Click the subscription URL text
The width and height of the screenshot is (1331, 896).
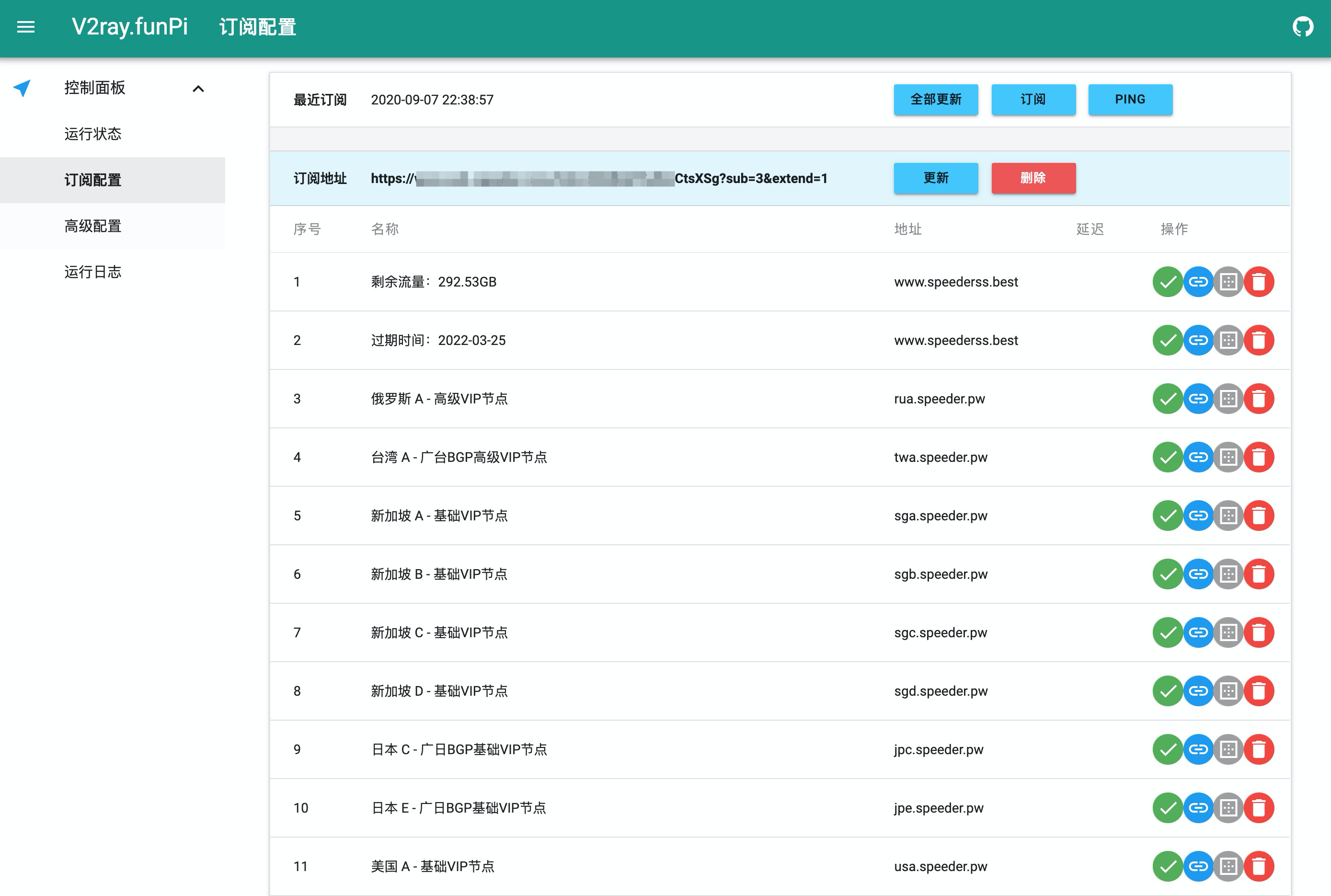[599, 178]
